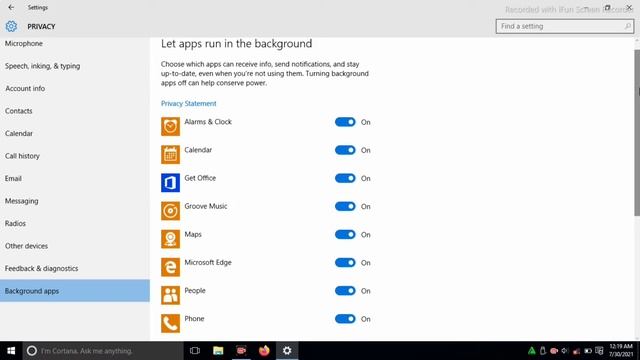Viewport: 640px width, 360px height.
Task: Click the Groove Music label text
Action: tap(206, 206)
